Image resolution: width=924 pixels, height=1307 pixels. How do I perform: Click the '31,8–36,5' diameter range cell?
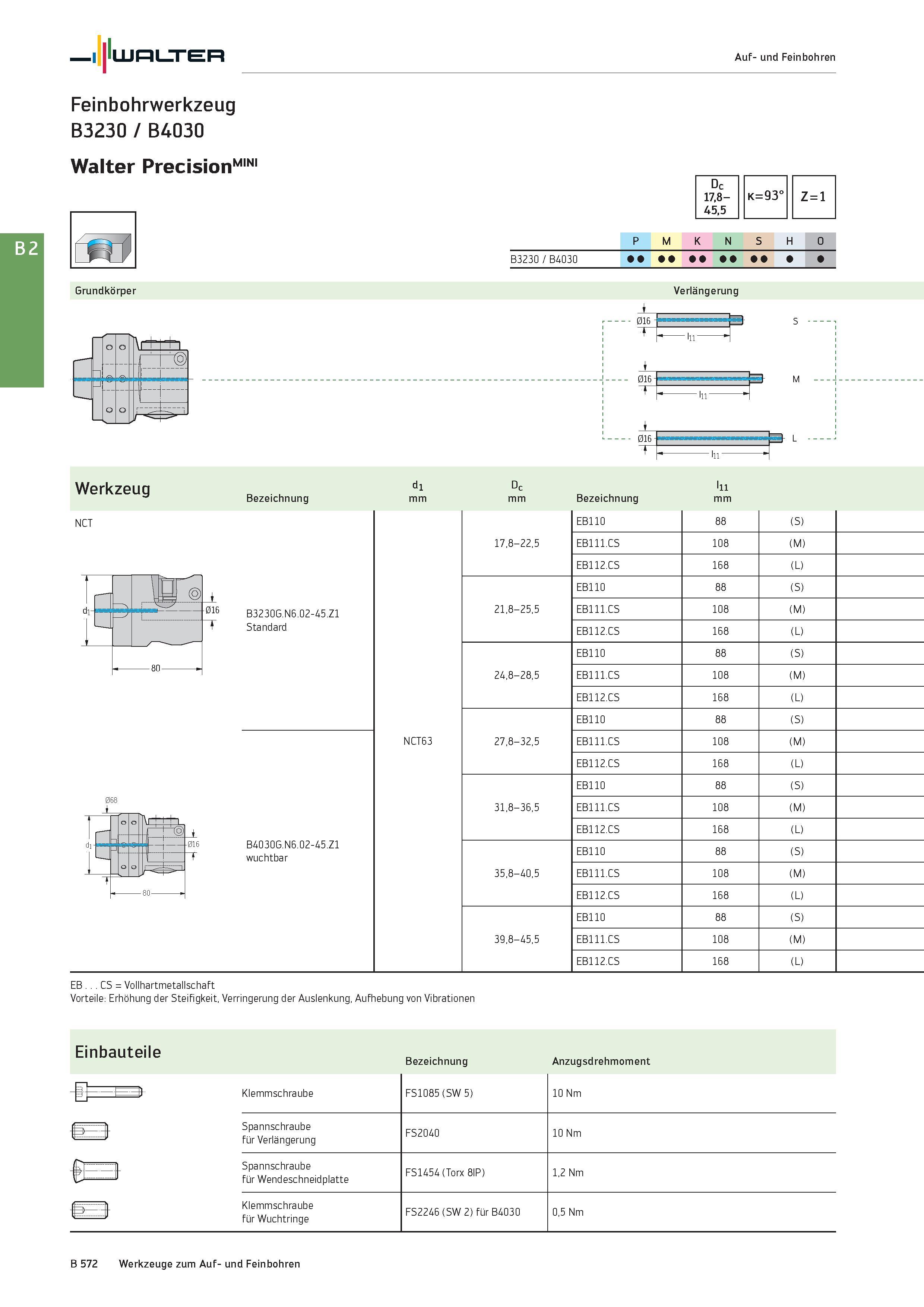click(517, 807)
